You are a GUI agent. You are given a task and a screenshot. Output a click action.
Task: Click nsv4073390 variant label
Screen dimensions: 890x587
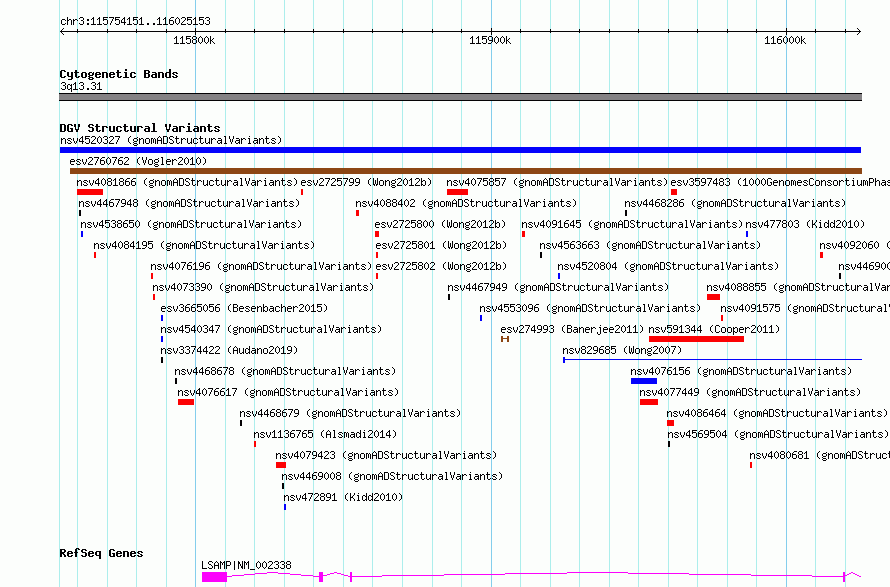click(263, 287)
